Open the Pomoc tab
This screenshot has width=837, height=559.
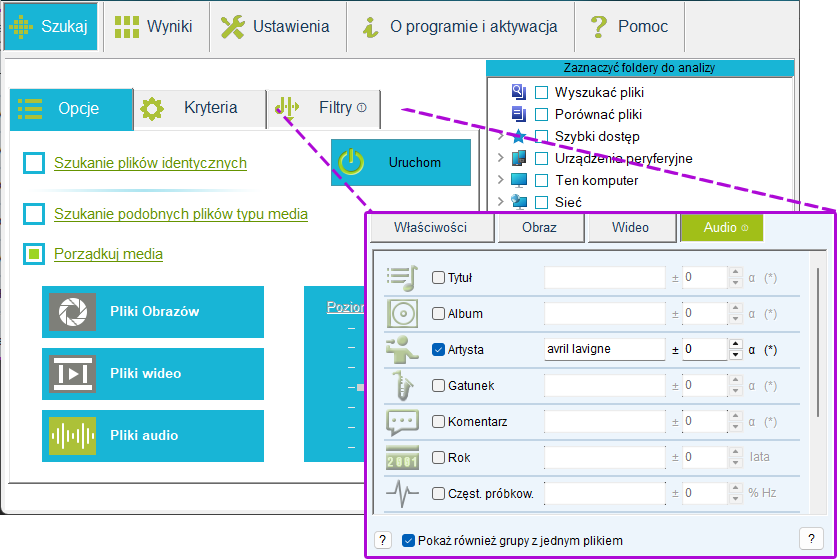(630, 26)
